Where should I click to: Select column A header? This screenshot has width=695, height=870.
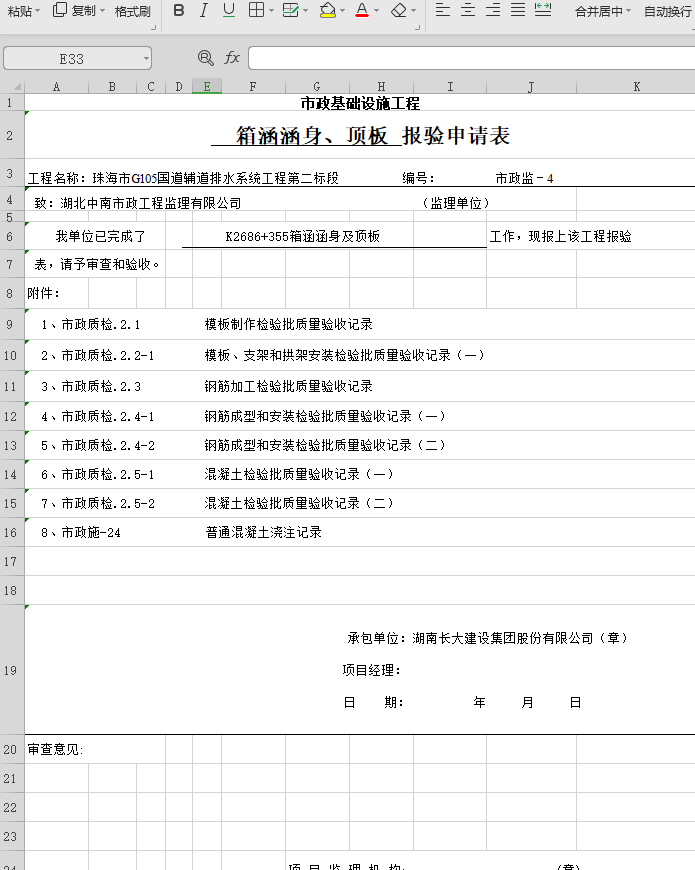(x=56, y=87)
